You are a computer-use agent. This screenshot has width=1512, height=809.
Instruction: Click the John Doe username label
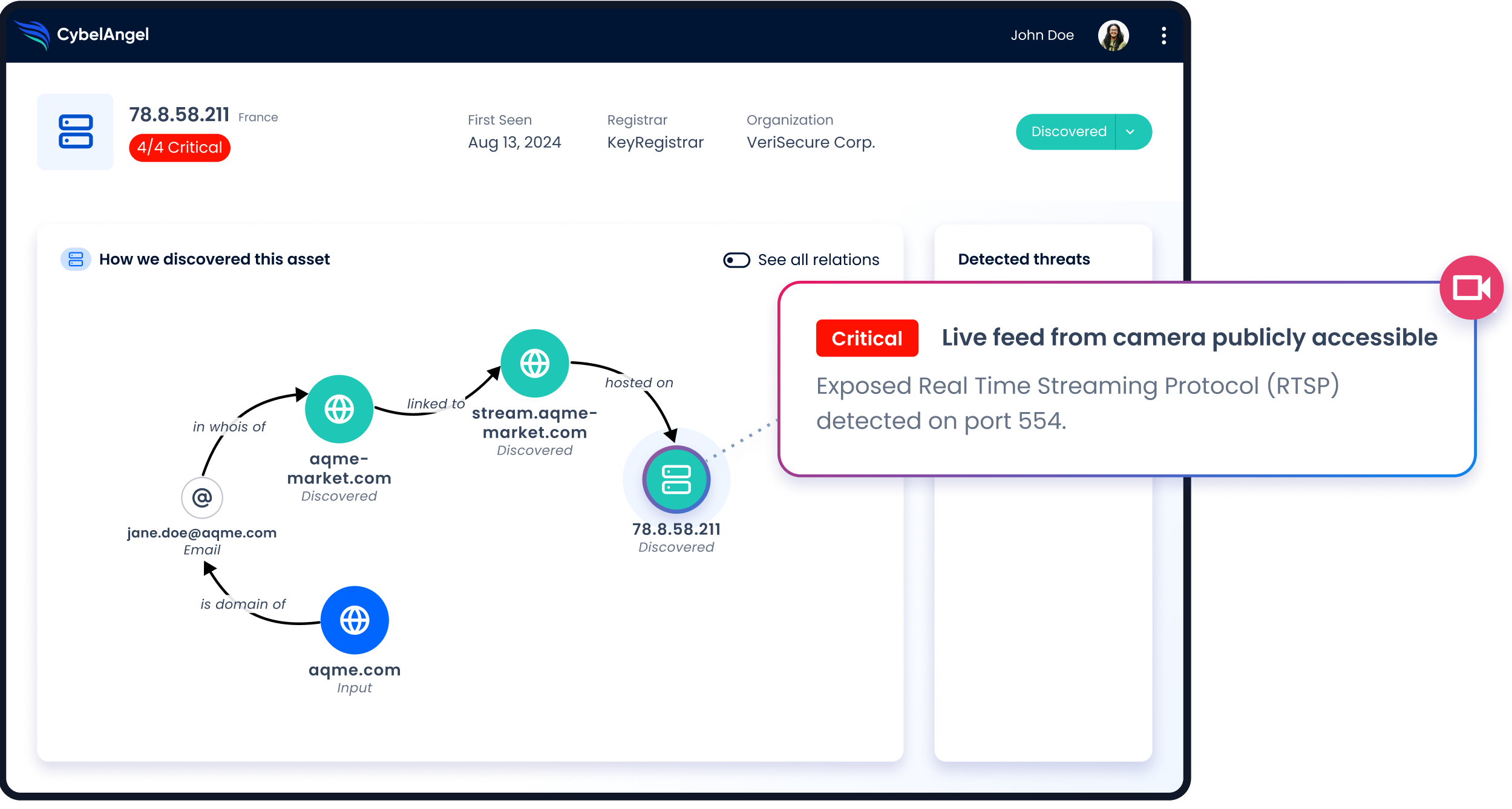coord(1042,36)
